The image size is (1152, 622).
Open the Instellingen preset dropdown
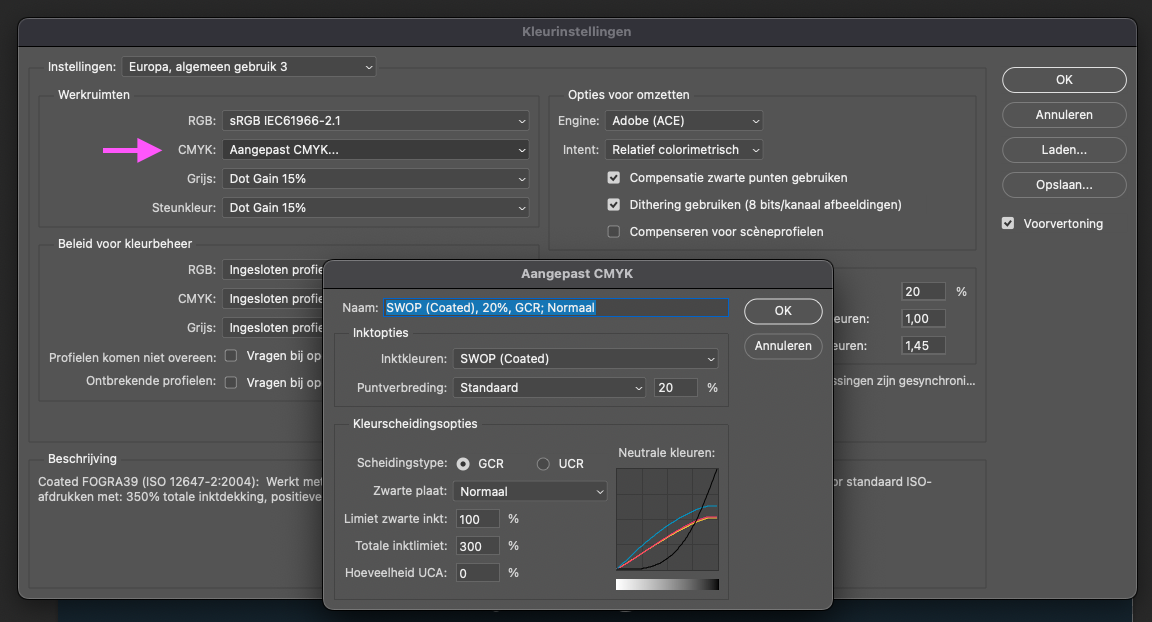249,67
